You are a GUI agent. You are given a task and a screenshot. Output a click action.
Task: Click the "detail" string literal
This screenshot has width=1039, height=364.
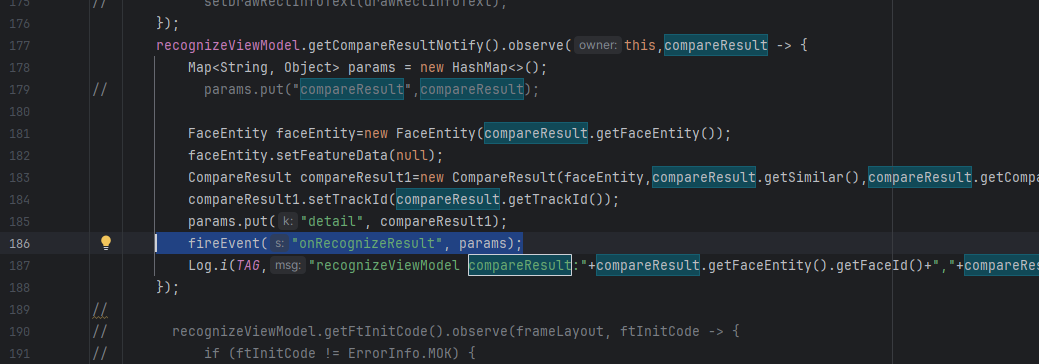click(331, 221)
